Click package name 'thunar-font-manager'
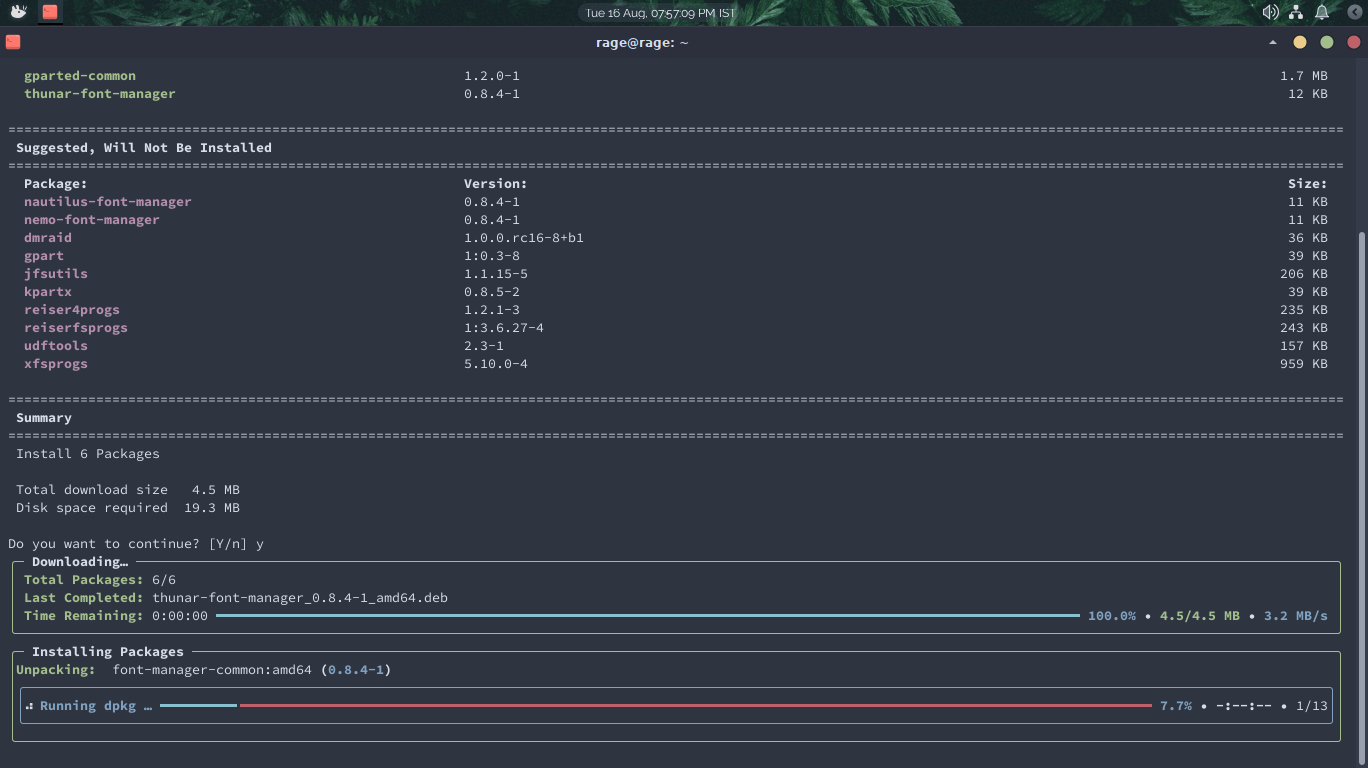 pos(100,94)
